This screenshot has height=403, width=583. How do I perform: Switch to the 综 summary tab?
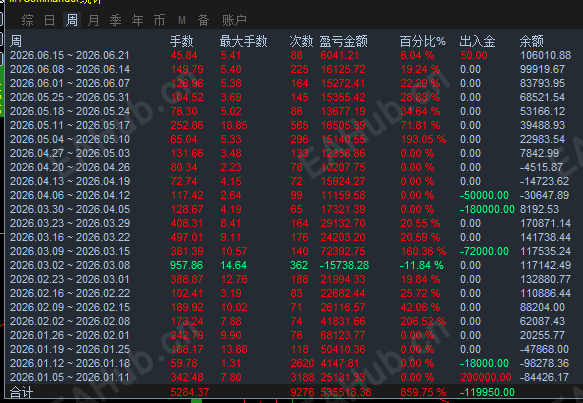point(27,20)
